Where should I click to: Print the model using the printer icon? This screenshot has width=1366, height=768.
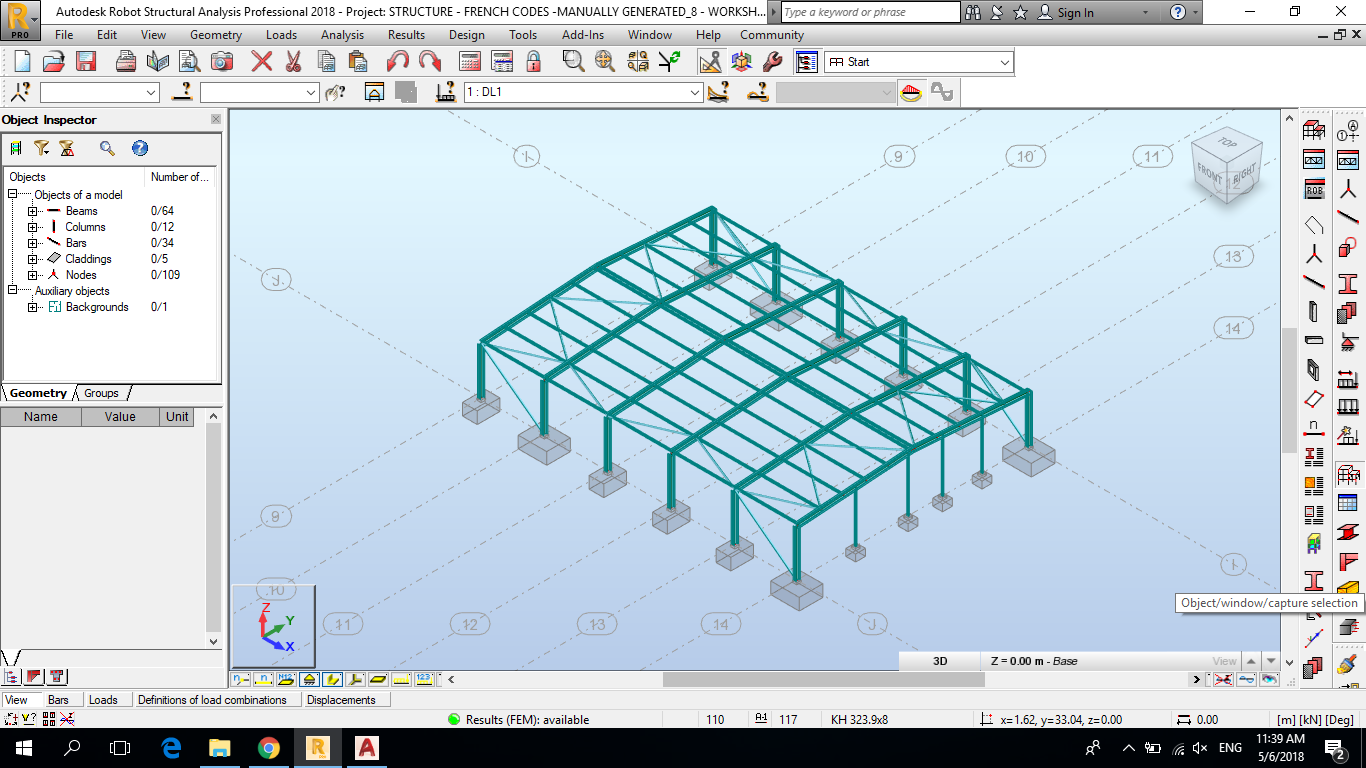(x=126, y=61)
